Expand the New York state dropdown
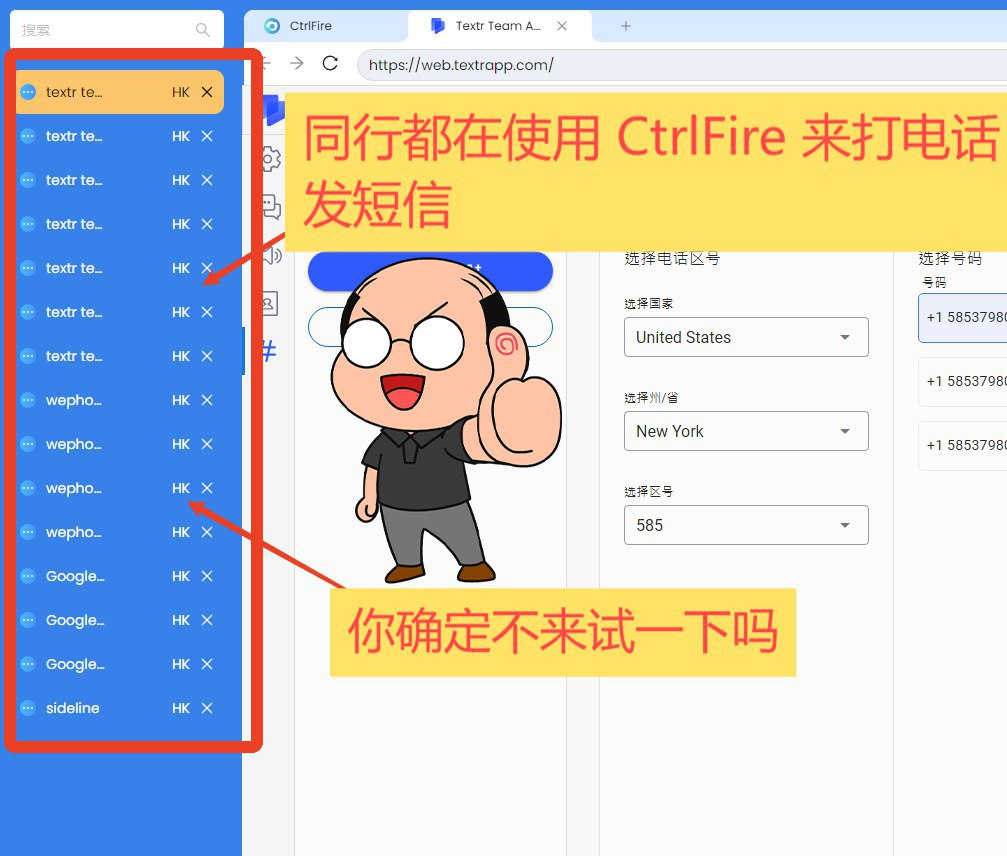The width and height of the screenshot is (1007, 856). [x=746, y=431]
